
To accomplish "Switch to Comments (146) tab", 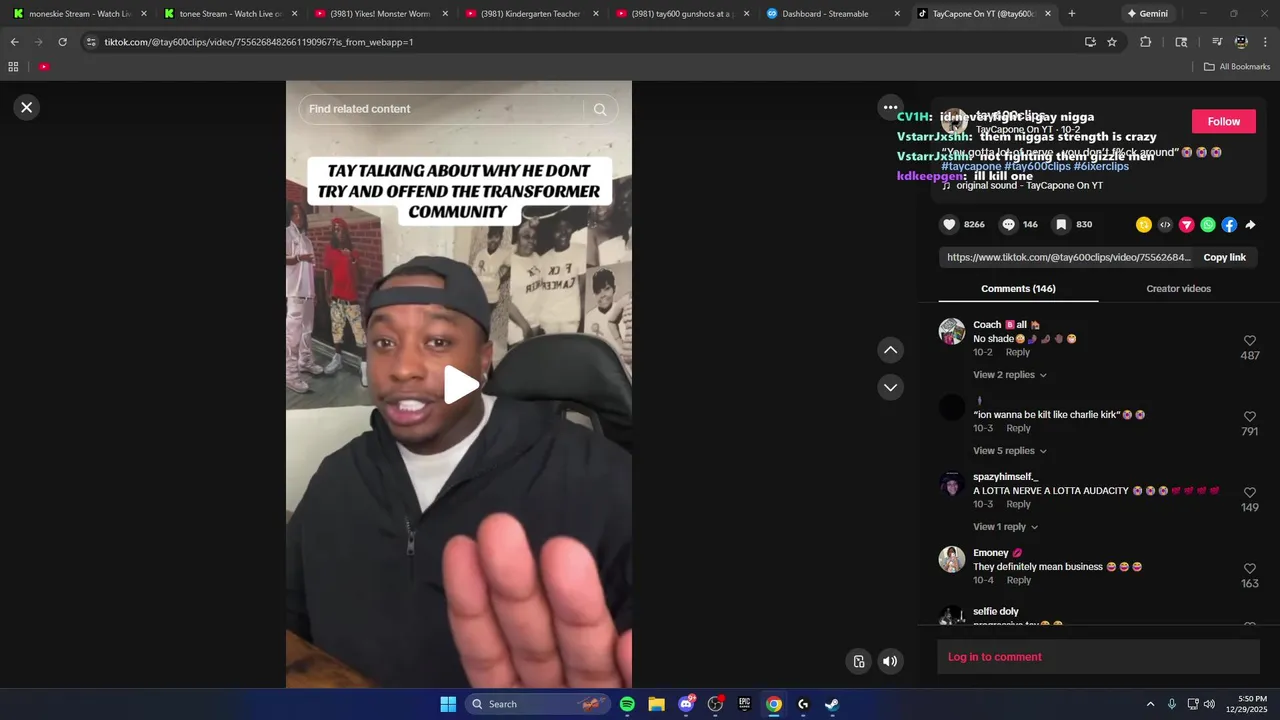I will point(1018,289).
